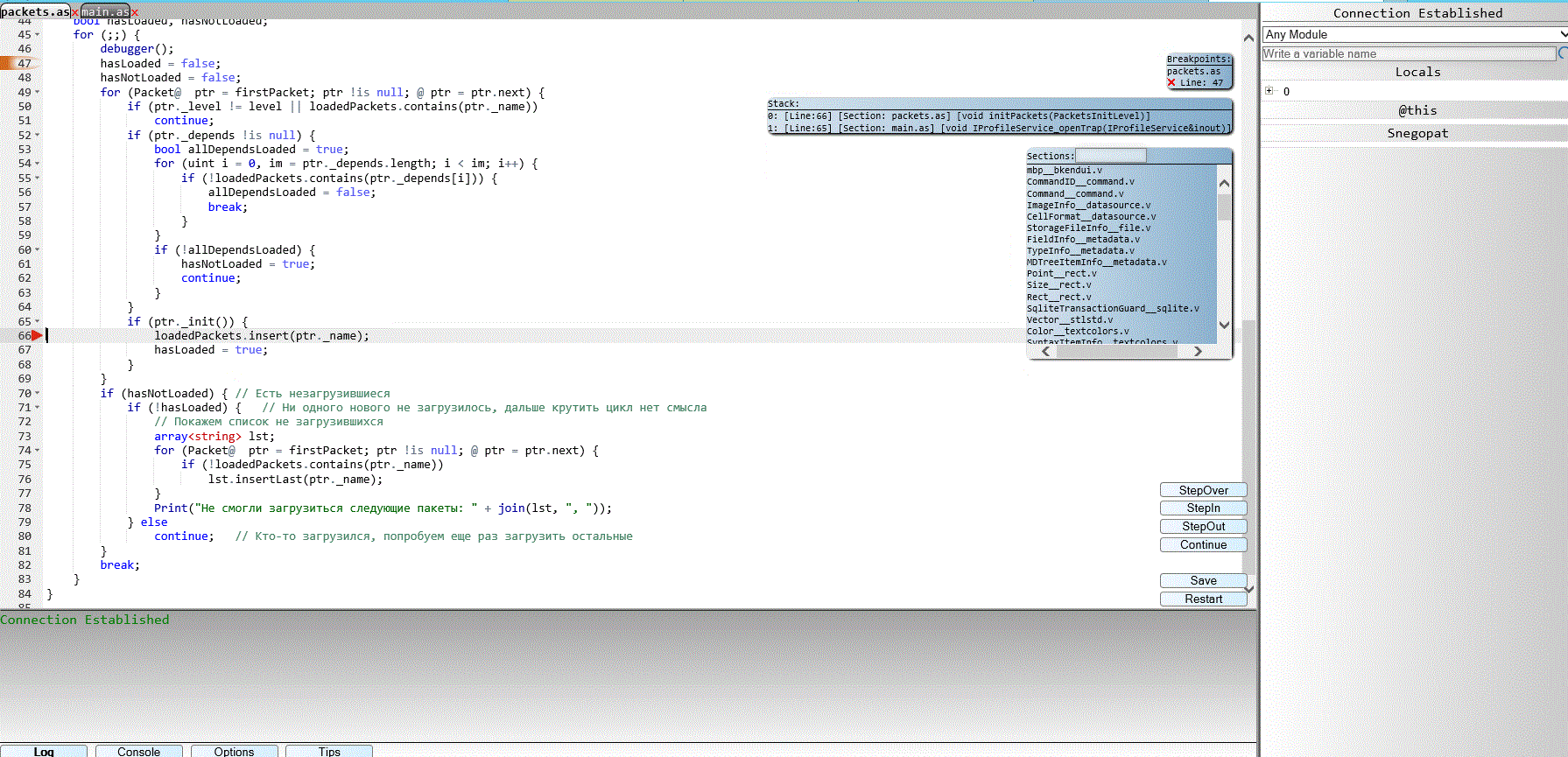Click the current execution arrow at line 66
The image size is (1568, 757).
37,335
